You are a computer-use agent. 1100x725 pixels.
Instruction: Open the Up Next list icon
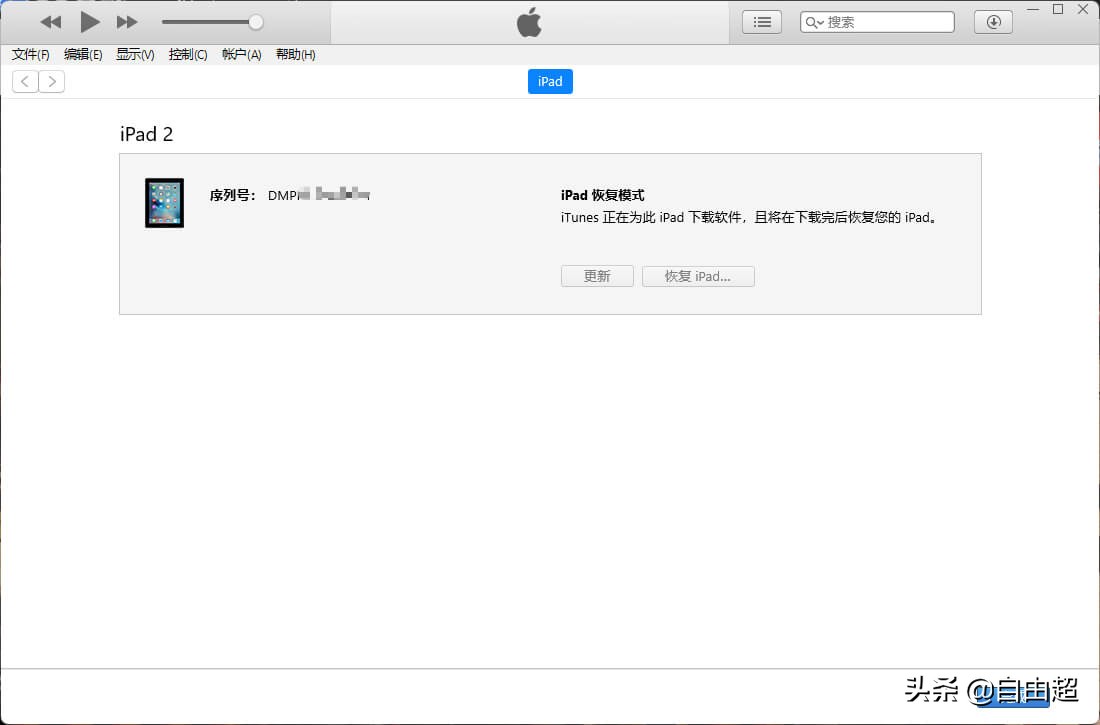click(761, 21)
